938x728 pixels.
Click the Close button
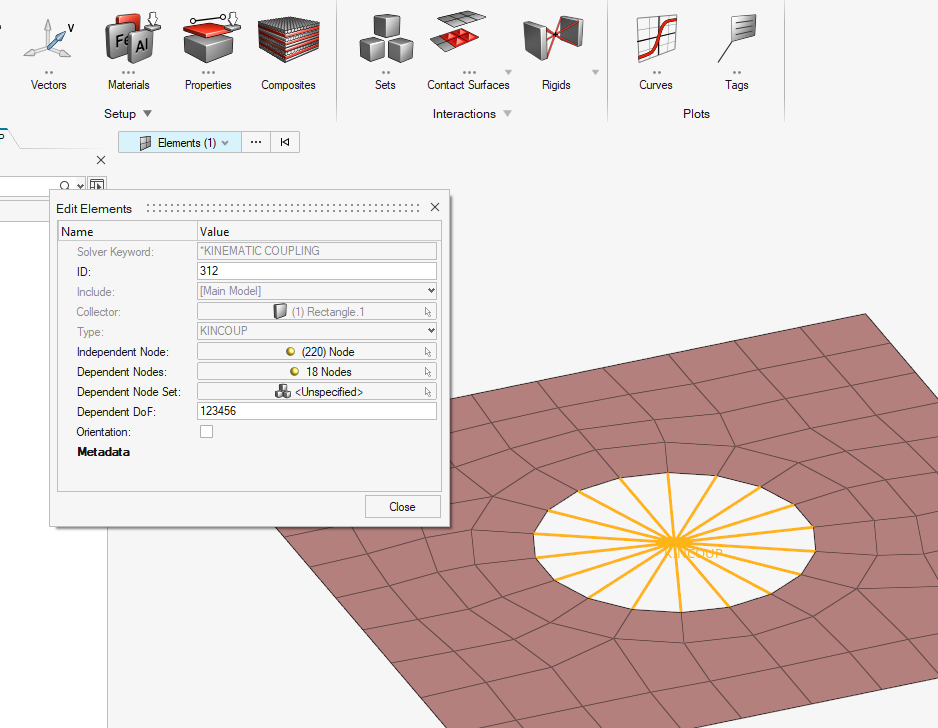[403, 507]
